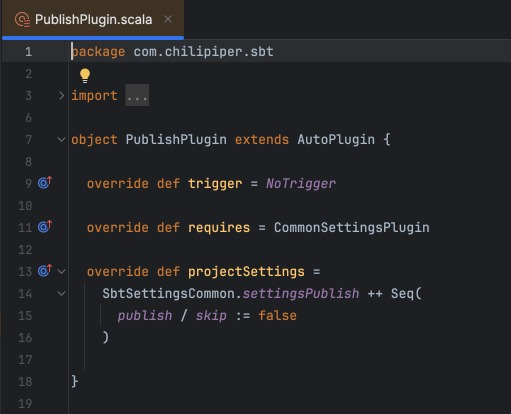Click the 'skip' key on line 15
511x414 pixels.
pyautogui.click(x=211, y=316)
